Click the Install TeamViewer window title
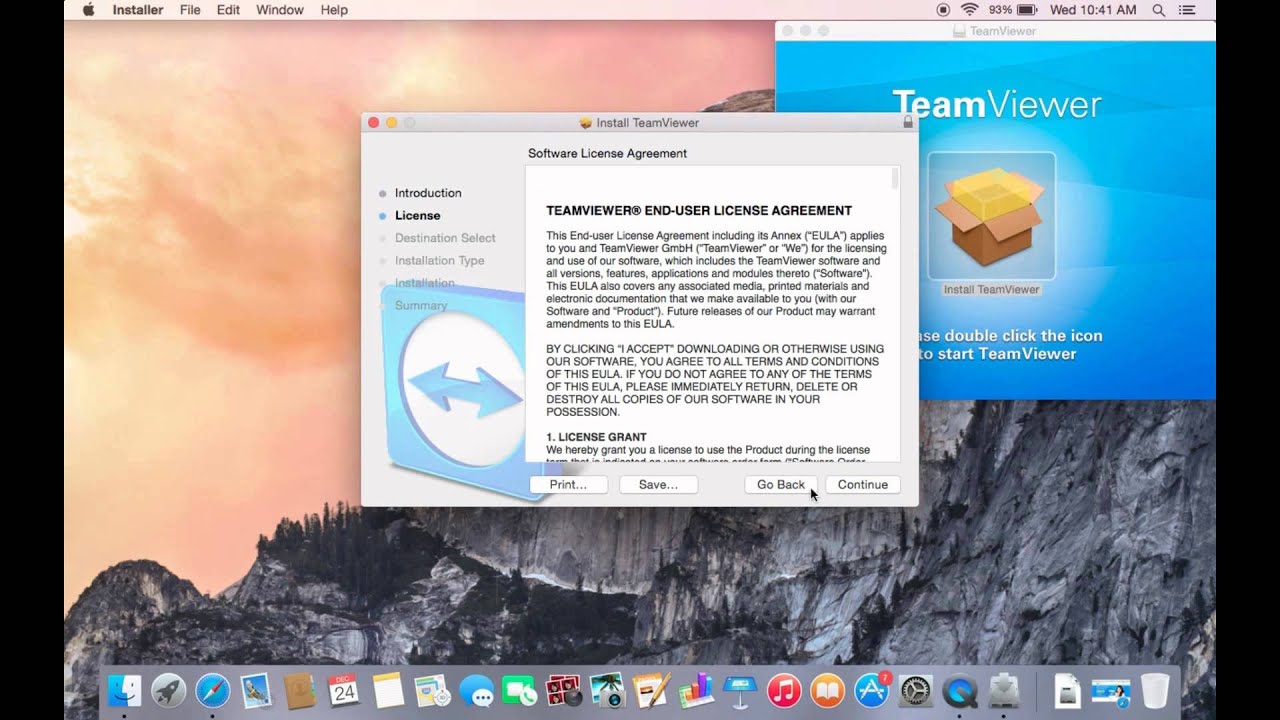 [648, 122]
